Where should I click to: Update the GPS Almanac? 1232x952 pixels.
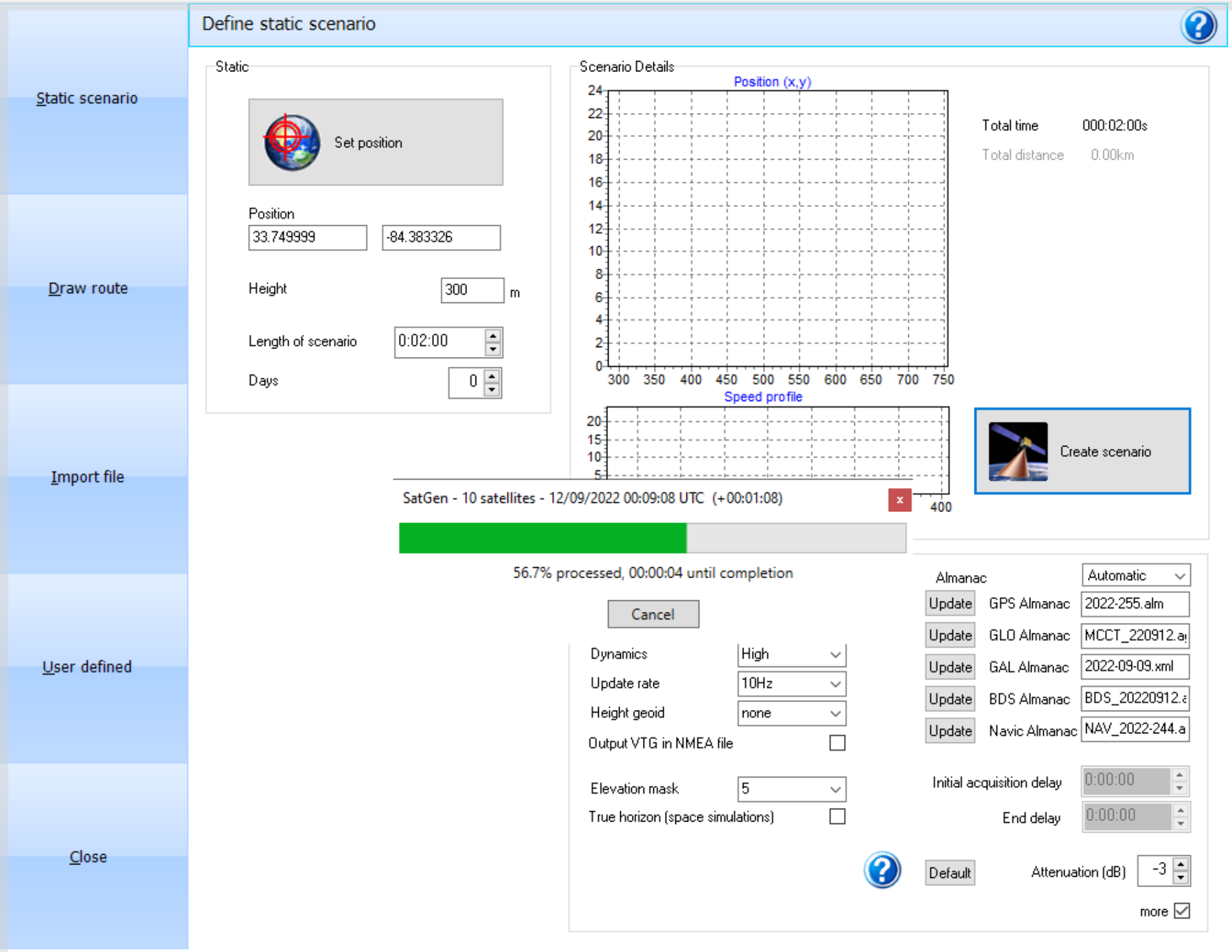(x=950, y=604)
